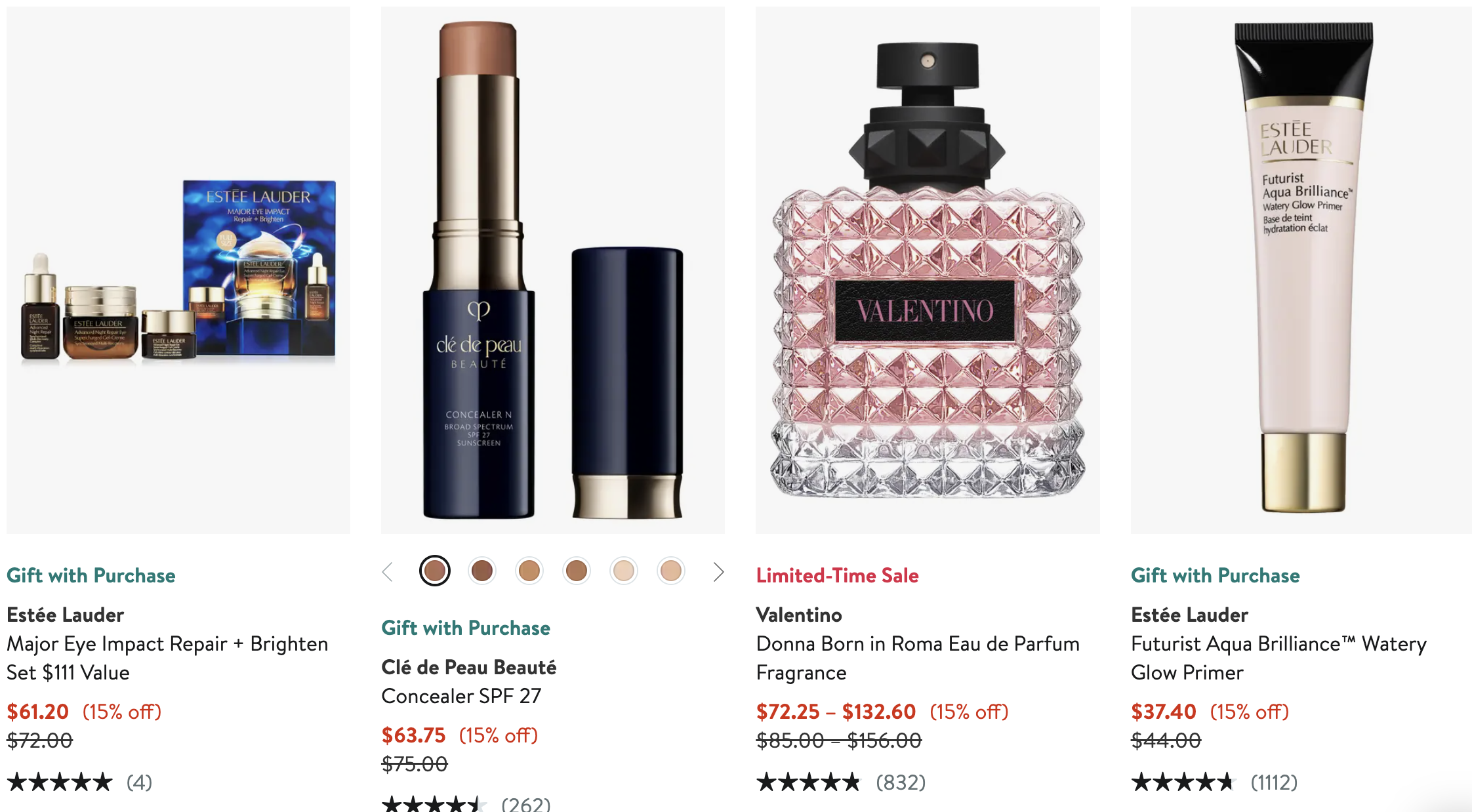View the 1112 reviews for the primer
The image size is (1472, 812).
click(x=1274, y=782)
